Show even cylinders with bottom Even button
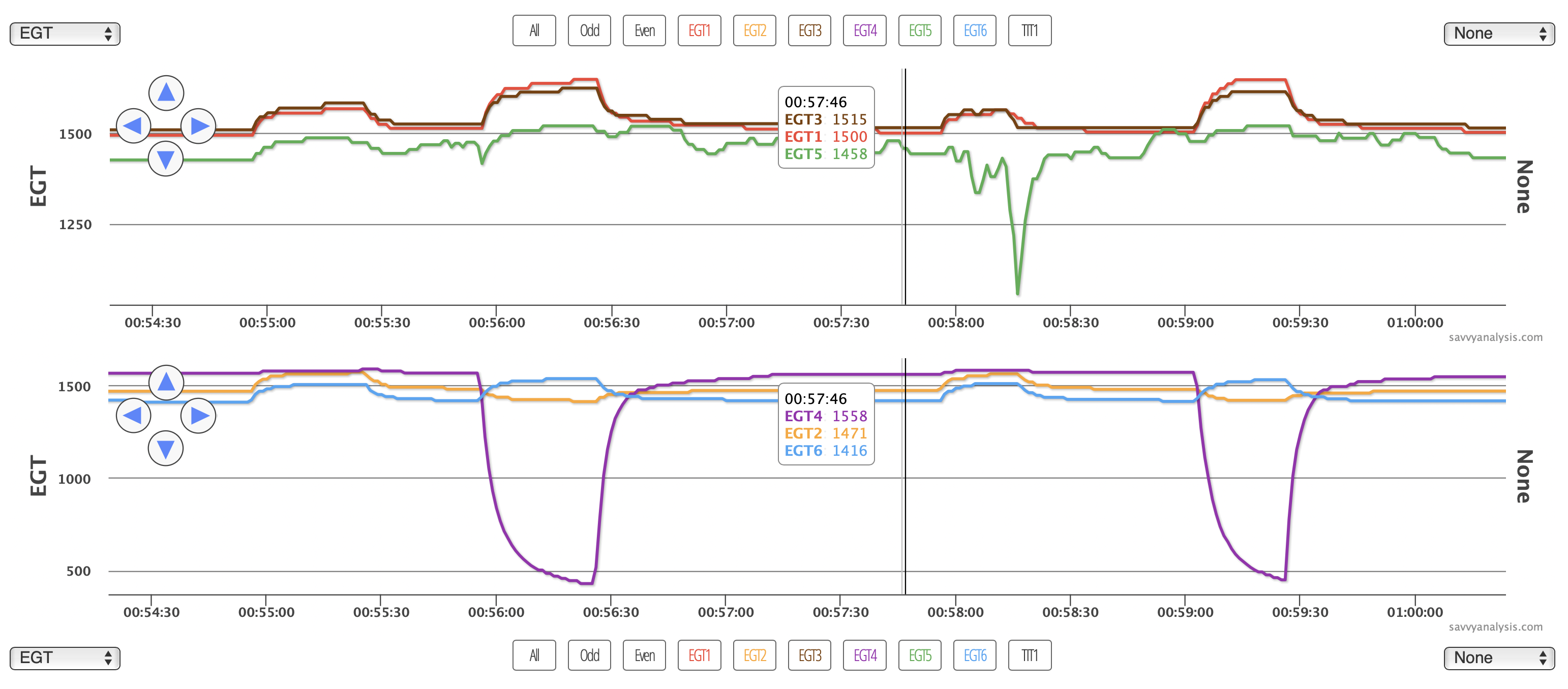The image size is (1568, 689). [645, 655]
